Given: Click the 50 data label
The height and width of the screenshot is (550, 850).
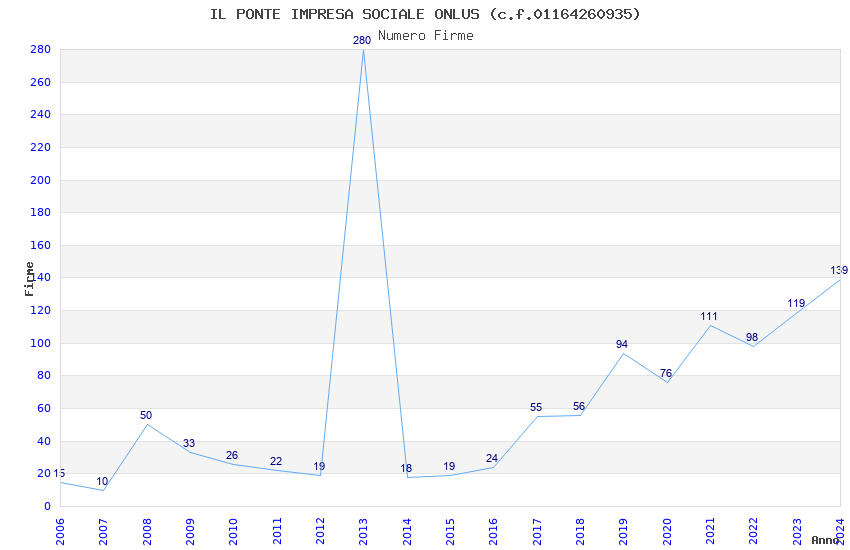Looking at the screenshot, I should click(146, 416).
